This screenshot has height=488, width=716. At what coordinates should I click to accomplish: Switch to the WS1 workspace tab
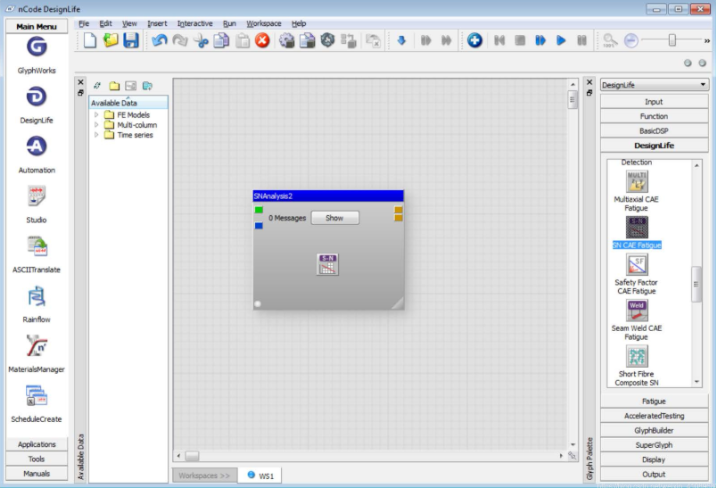[x=260, y=475]
